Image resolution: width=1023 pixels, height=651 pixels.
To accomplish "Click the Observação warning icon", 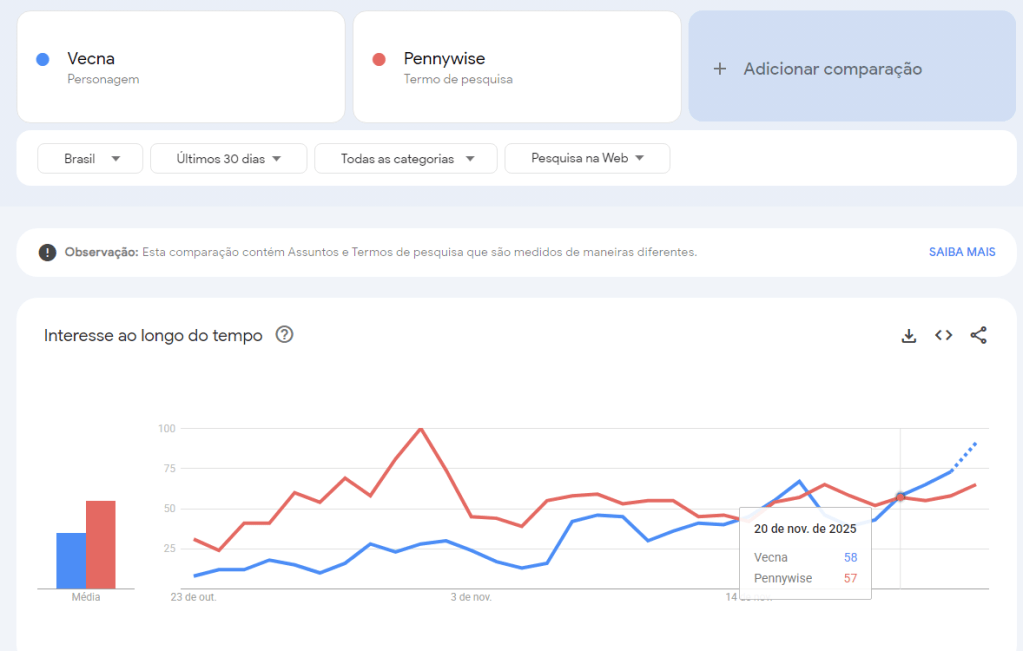I will pyautogui.click(x=47, y=252).
